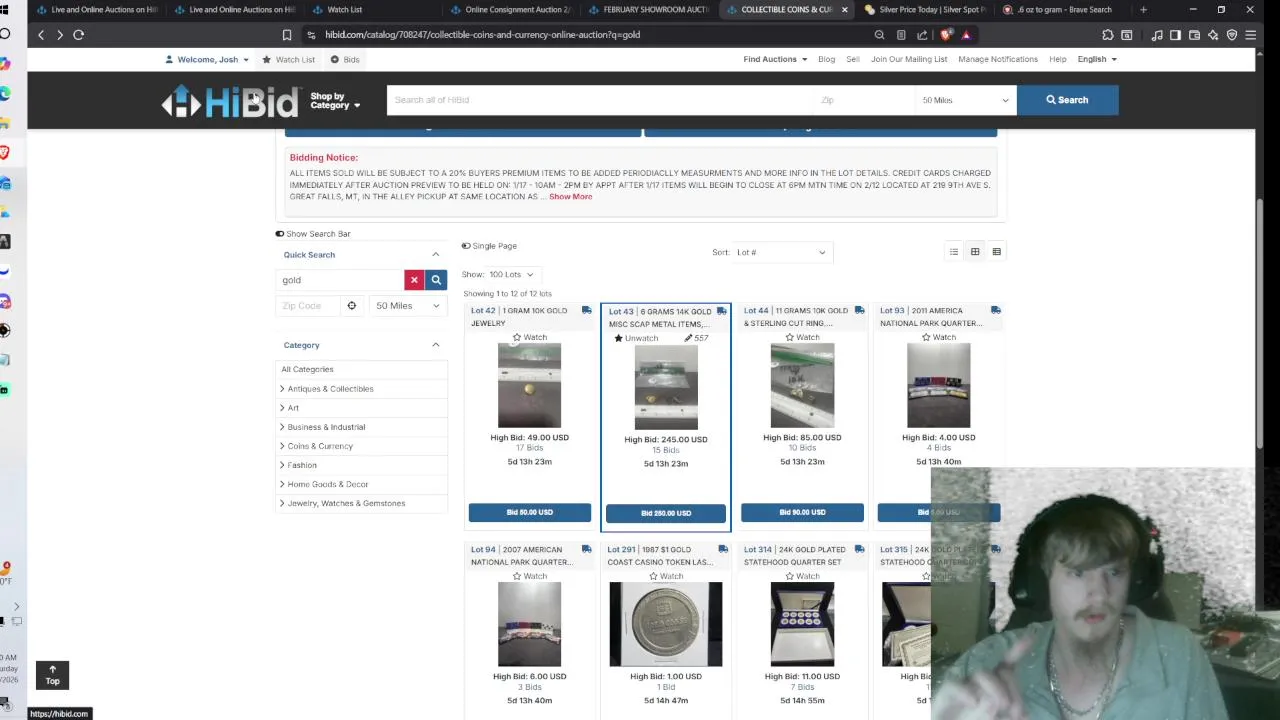Unwatch Lot 43 with the star toggle
Image resolution: width=1280 pixels, height=720 pixels.
click(x=636, y=338)
